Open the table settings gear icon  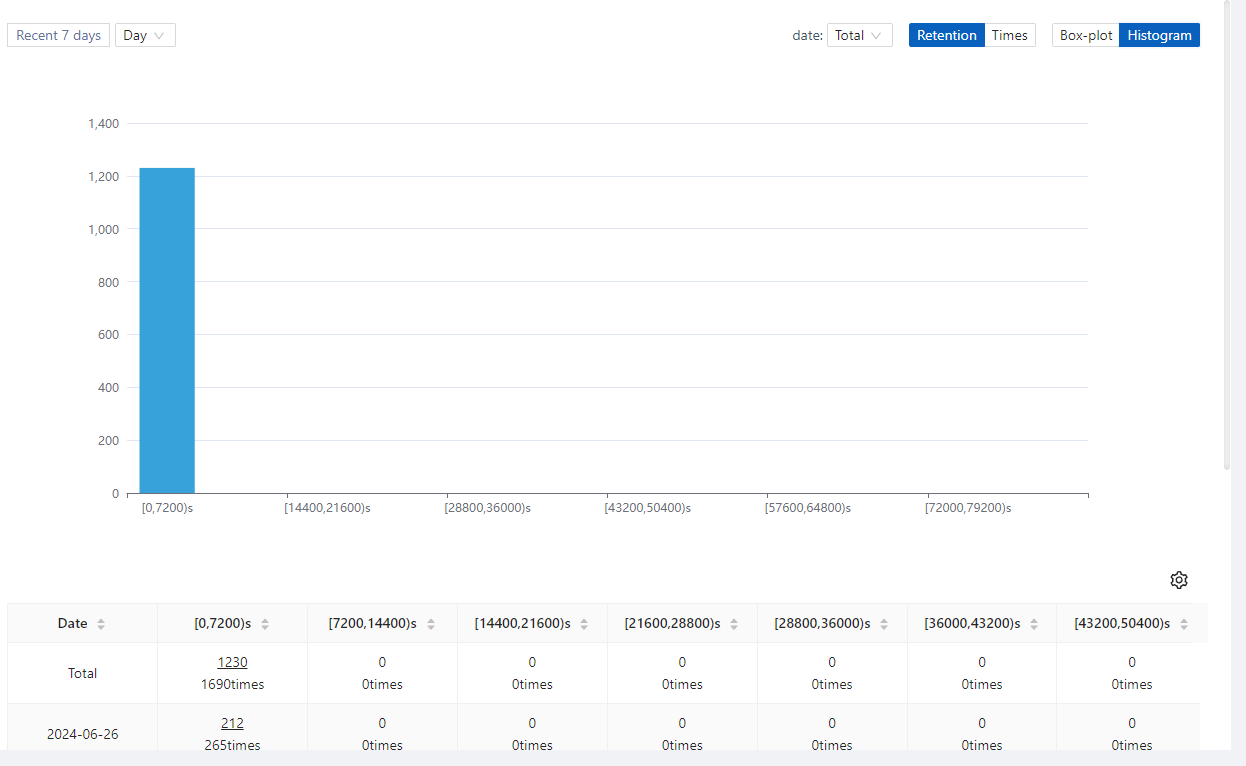pyautogui.click(x=1179, y=580)
